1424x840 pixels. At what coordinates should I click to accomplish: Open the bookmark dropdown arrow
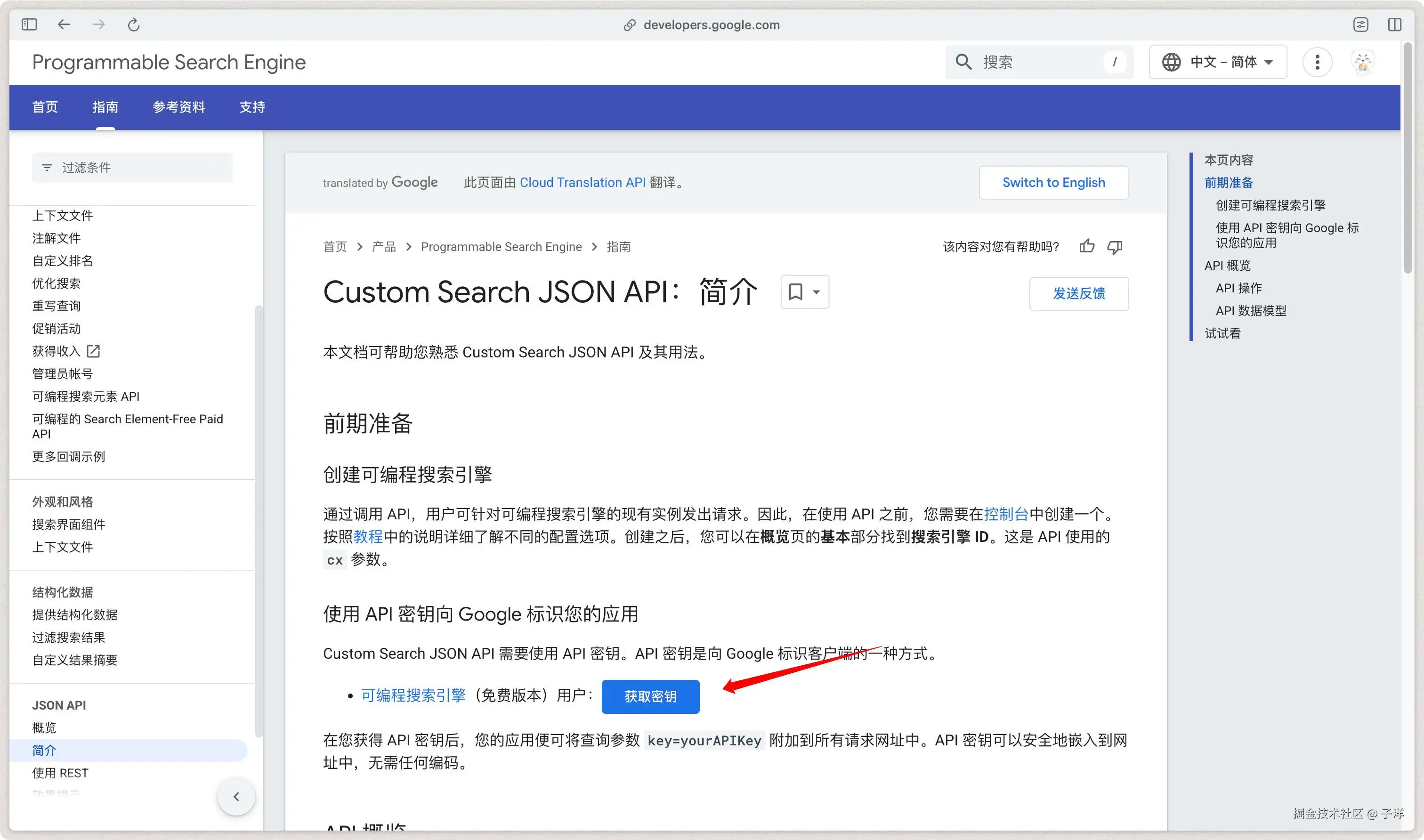pos(816,293)
